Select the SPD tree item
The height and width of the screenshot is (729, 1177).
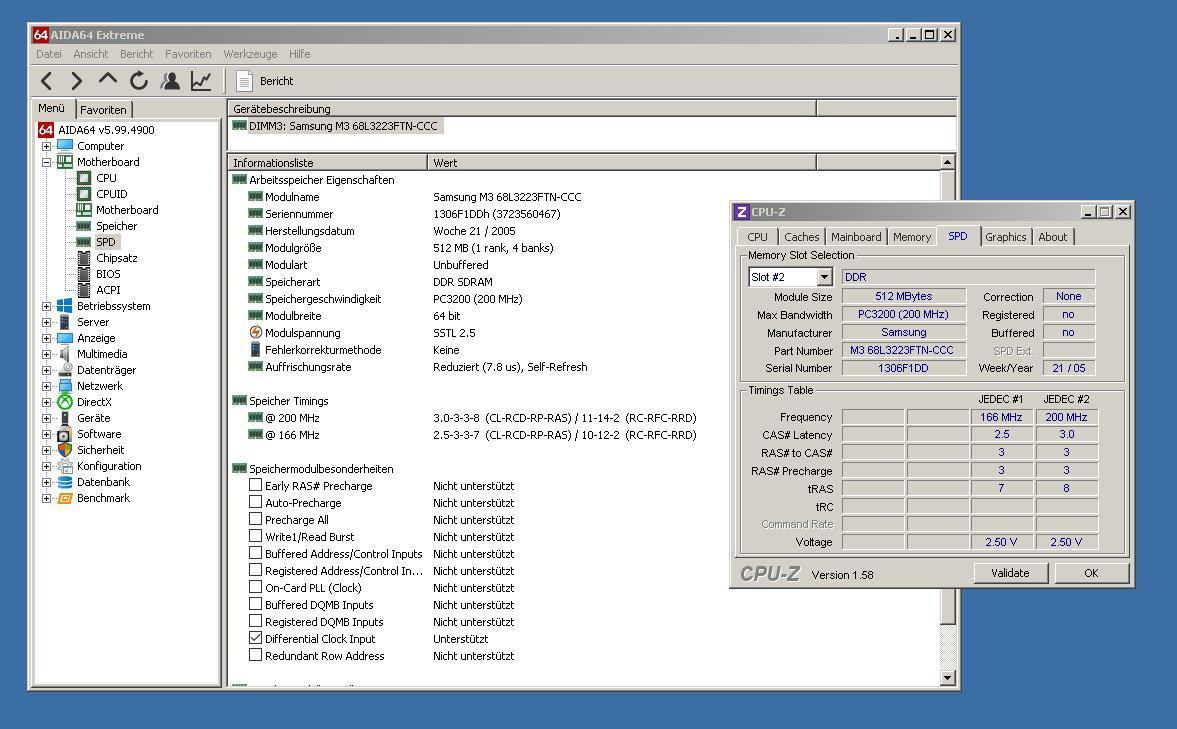pyautogui.click(x=106, y=242)
